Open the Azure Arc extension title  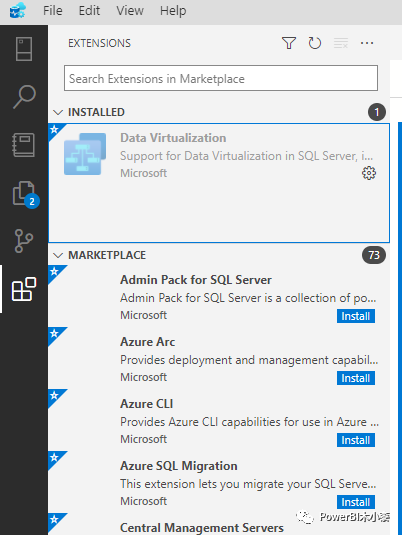click(x=147, y=342)
